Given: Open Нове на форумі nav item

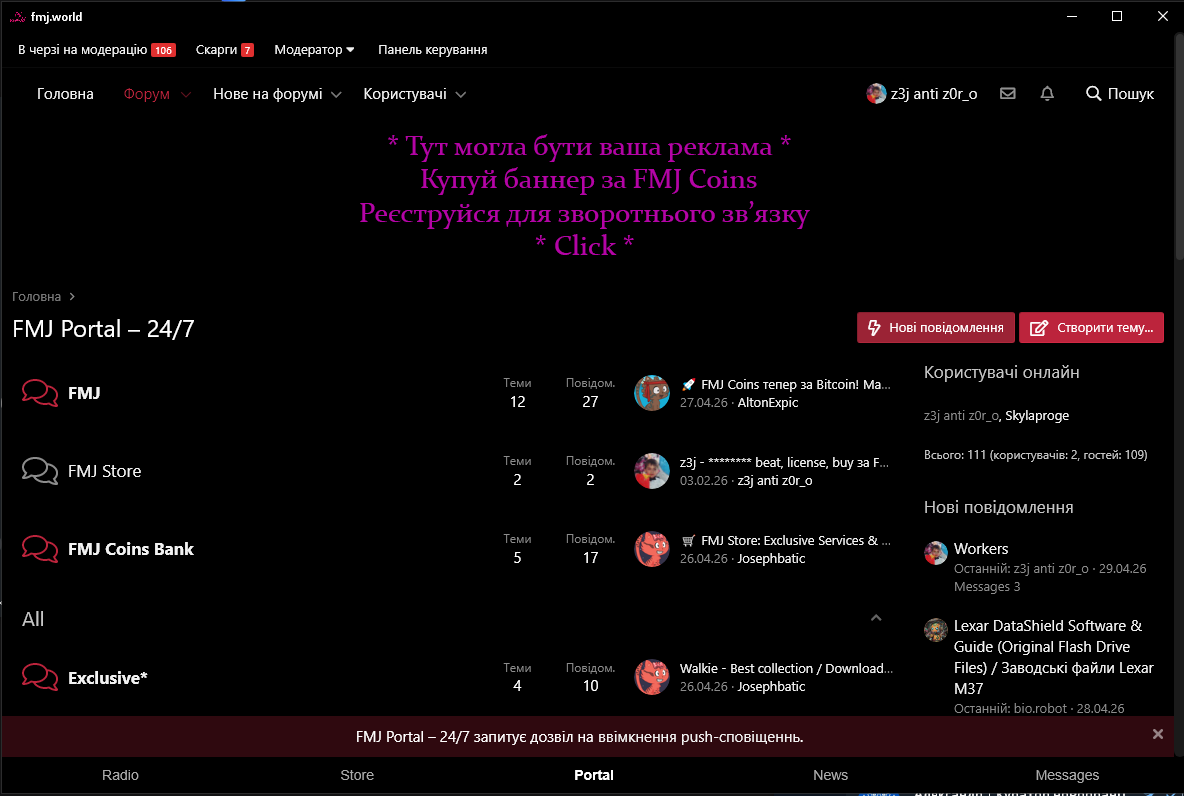Looking at the screenshot, I should point(267,94).
